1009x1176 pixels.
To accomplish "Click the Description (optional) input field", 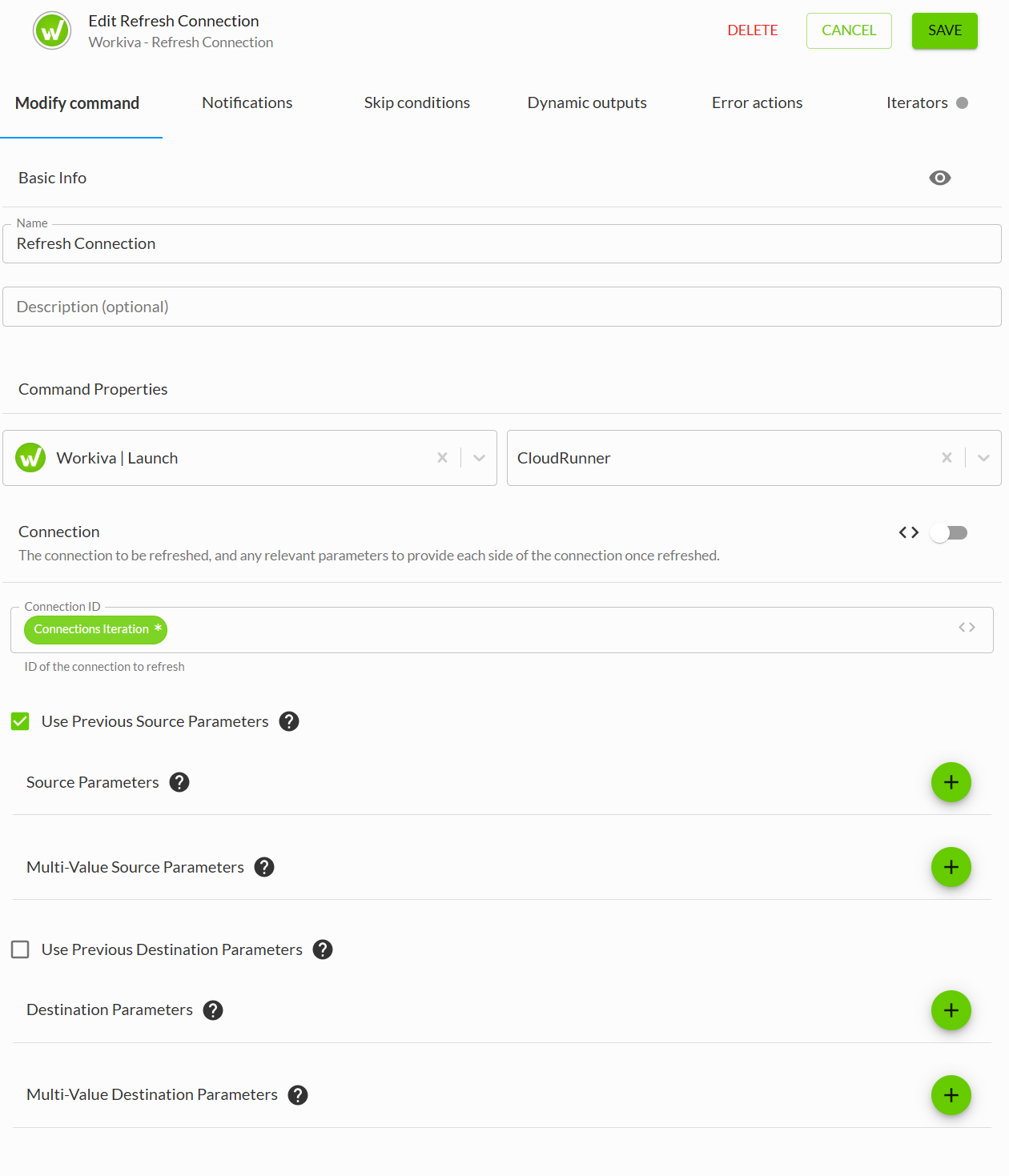I will pyautogui.click(x=501, y=307).
